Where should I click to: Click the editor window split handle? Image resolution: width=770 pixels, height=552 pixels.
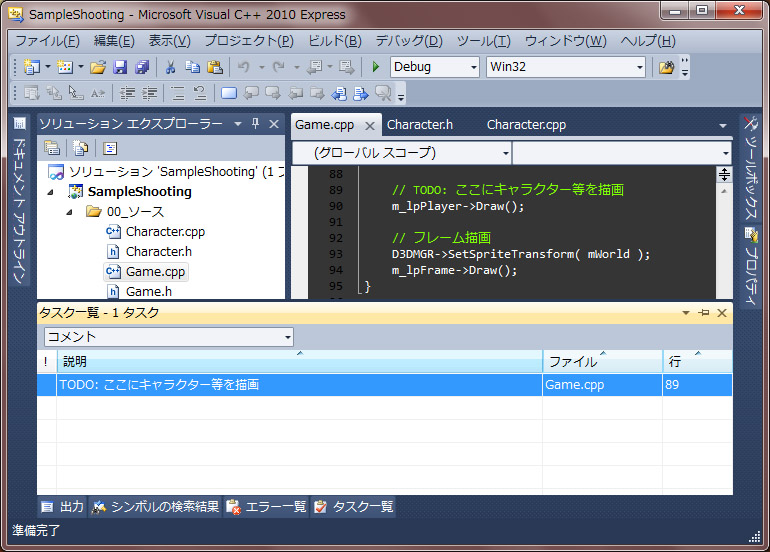click(724, 174)
